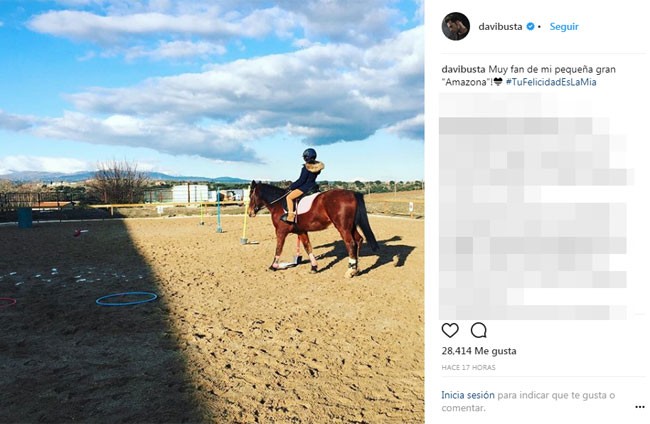Click the yellow pole in the riding arena
This screenshot has height=424, width=650.
(245, 219)
